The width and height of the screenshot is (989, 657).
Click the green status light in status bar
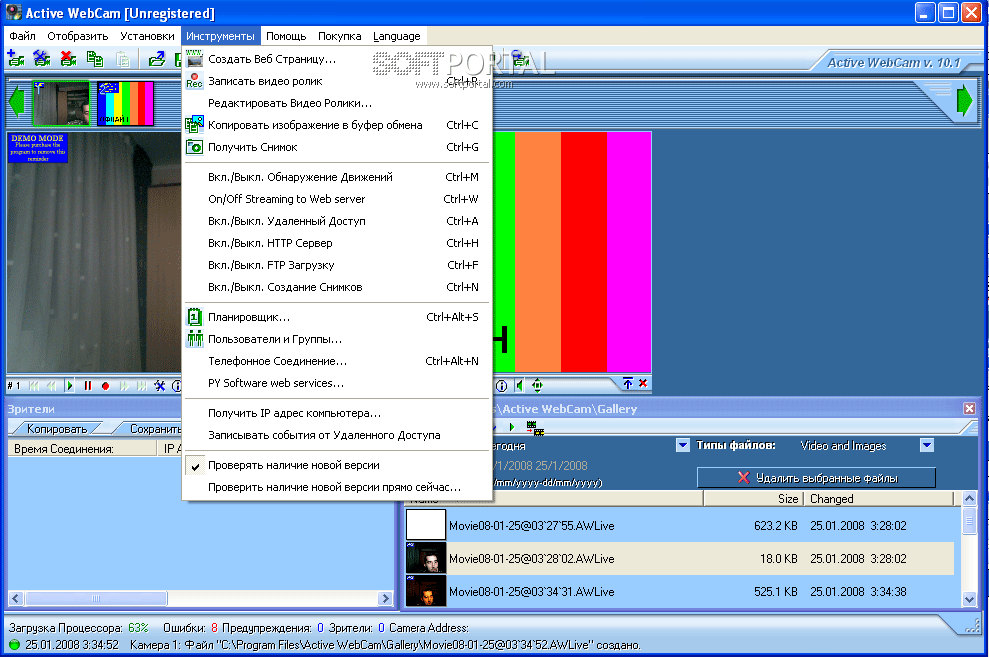coord(15,645)
